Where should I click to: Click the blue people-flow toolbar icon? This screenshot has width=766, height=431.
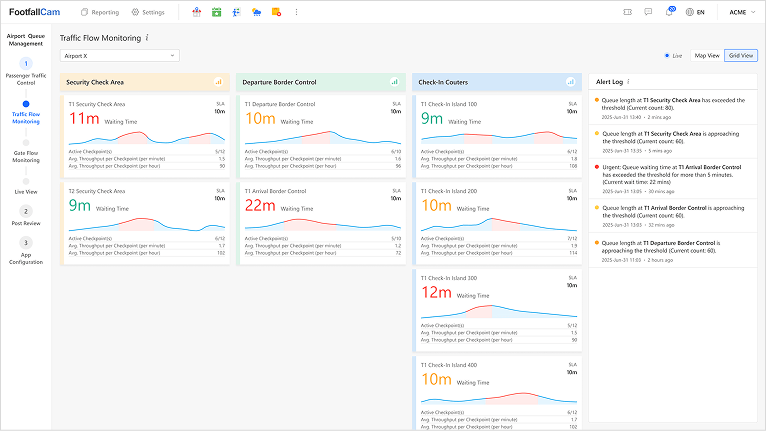[236, 12]
